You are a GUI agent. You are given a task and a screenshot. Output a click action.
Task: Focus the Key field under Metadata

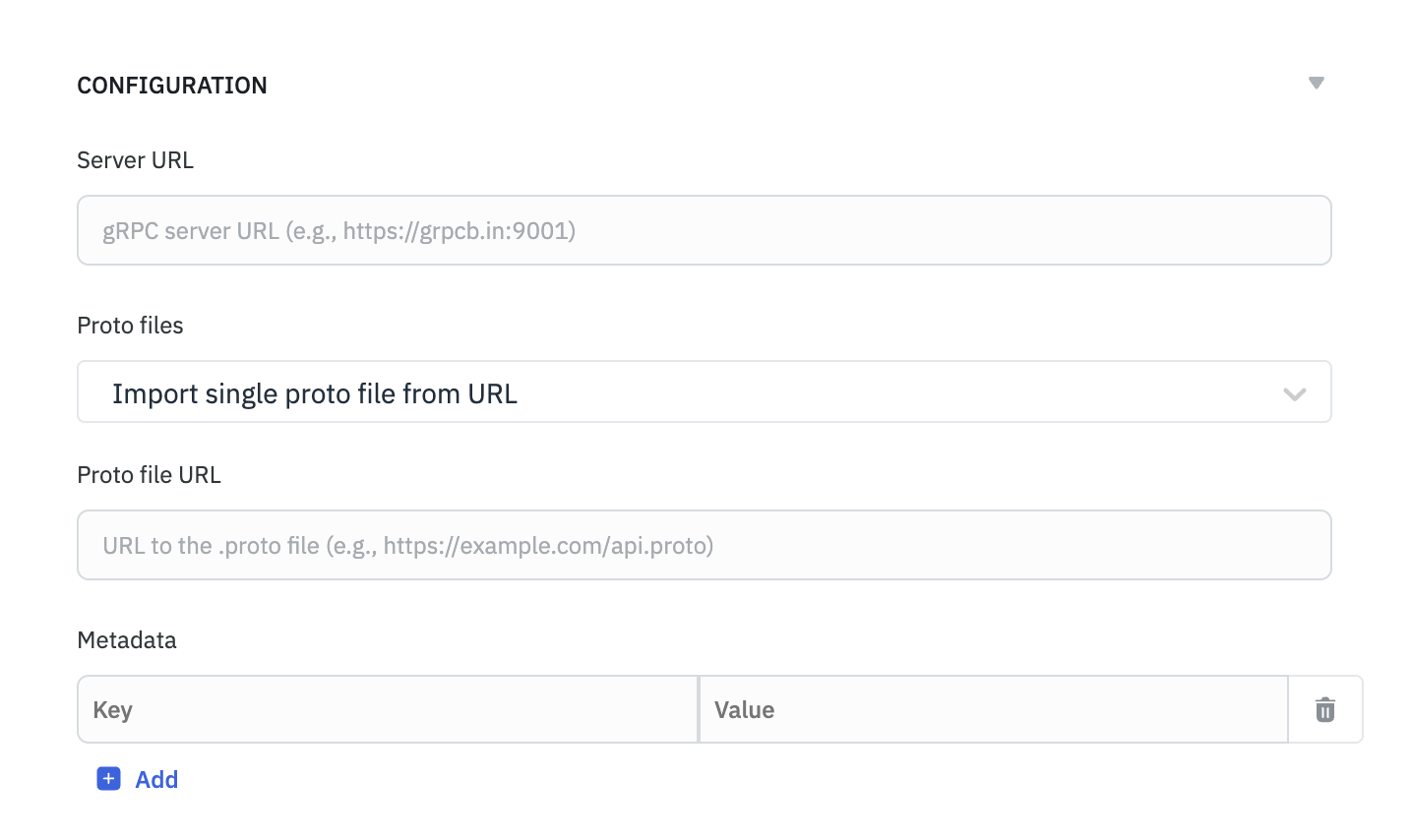(387, 709)
